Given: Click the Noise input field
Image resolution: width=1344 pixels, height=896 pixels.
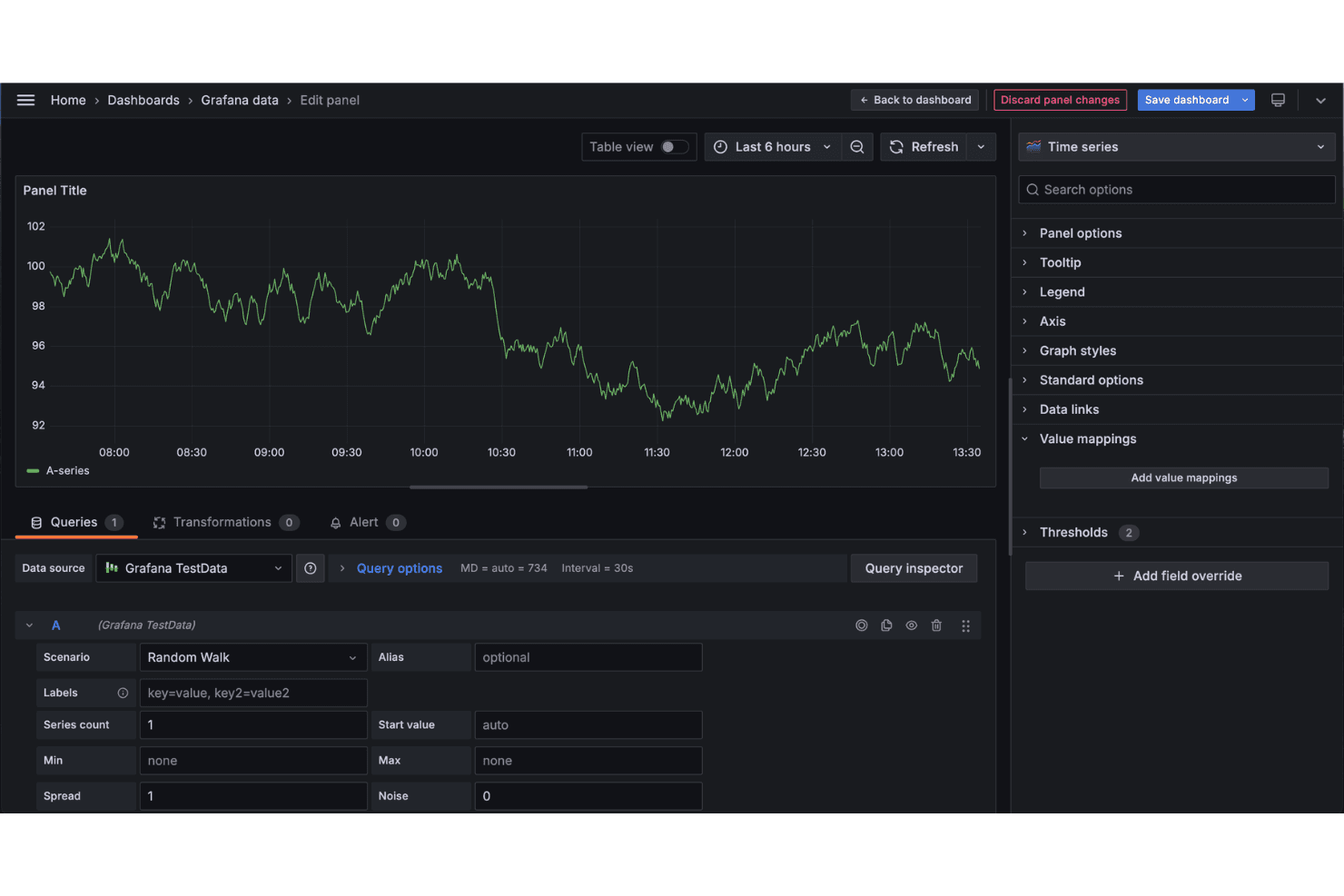Looking at the screenshot, I should pyautogui.click(x=588, y=796).
